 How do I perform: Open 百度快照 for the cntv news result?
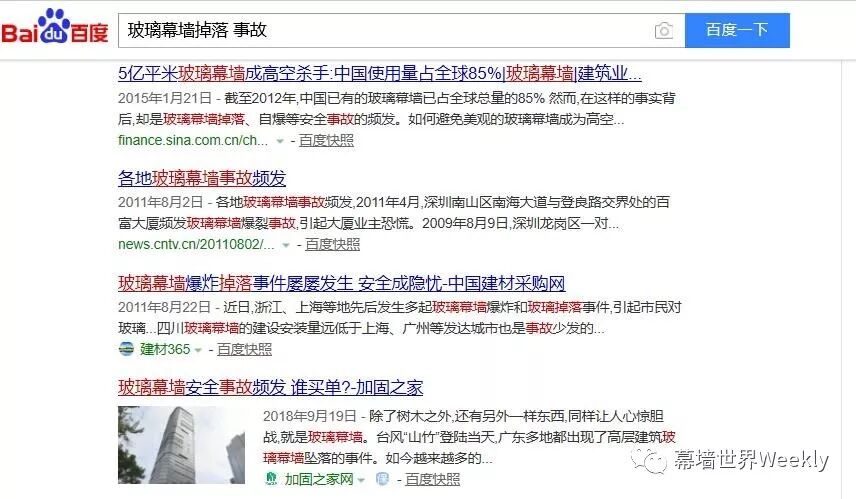coord(332,245)
